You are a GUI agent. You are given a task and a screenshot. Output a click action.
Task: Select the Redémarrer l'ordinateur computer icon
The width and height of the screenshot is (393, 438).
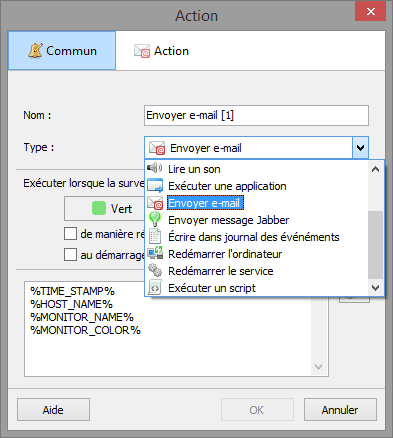tap(155, 253)
